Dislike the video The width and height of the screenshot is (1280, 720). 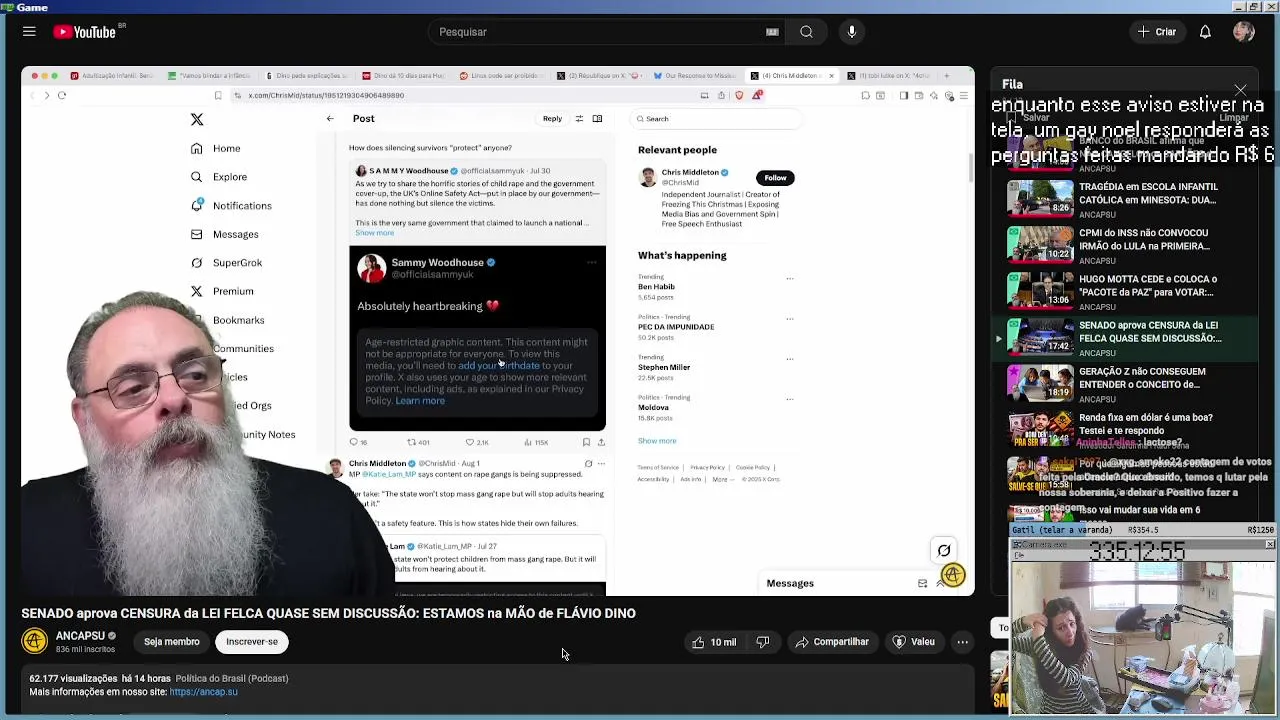point(763,642)
